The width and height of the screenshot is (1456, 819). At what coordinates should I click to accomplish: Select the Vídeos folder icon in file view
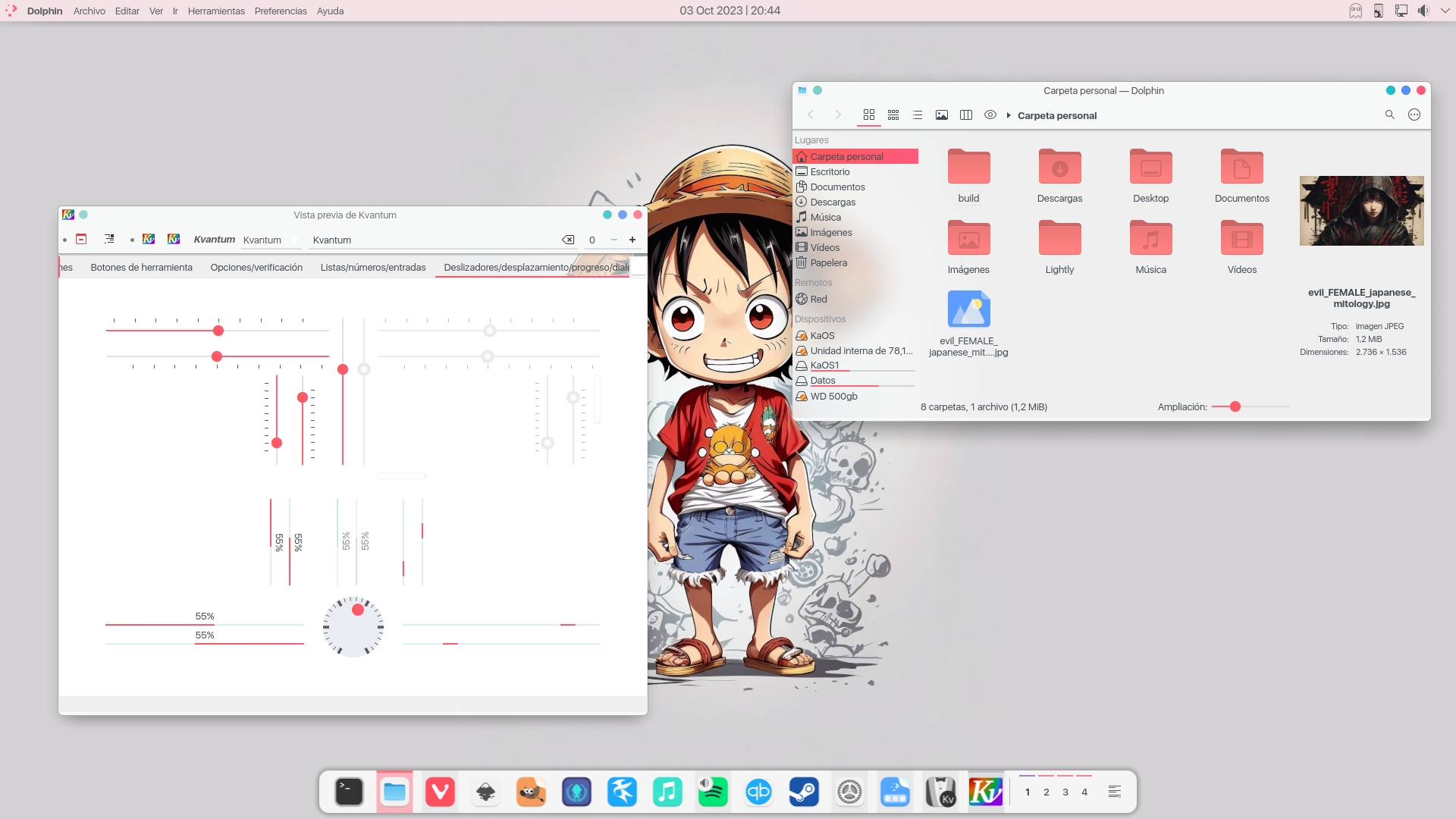pos(1241,237)
